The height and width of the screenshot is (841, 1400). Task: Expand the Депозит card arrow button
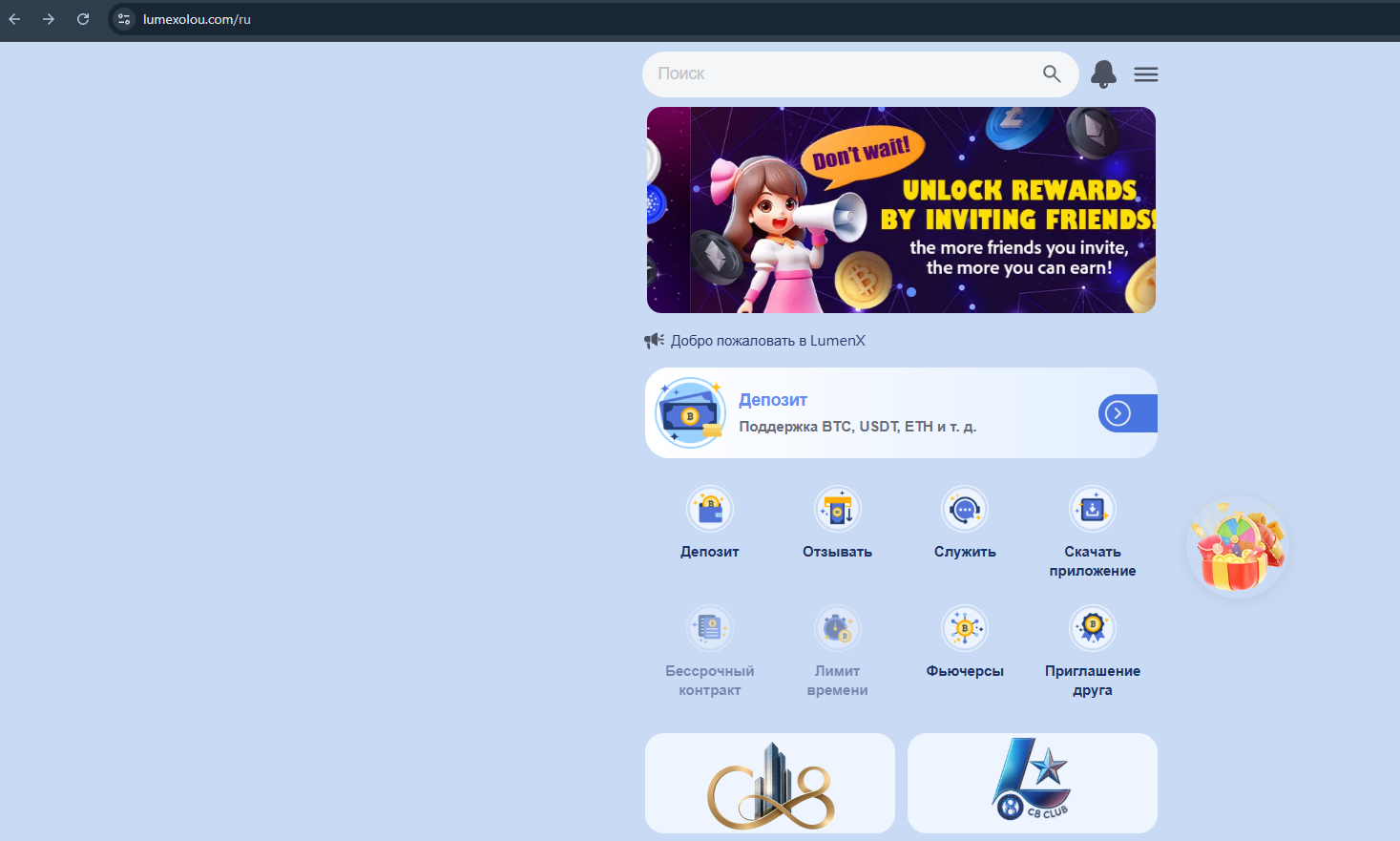pyautogui.click(x=1127, y=413)
